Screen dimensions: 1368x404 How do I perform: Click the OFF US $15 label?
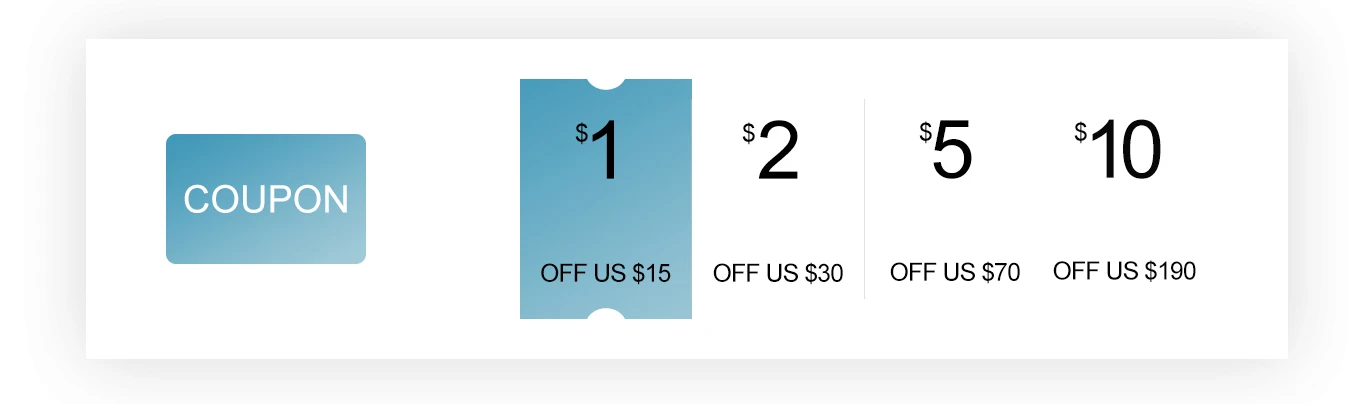pos(606,273)
